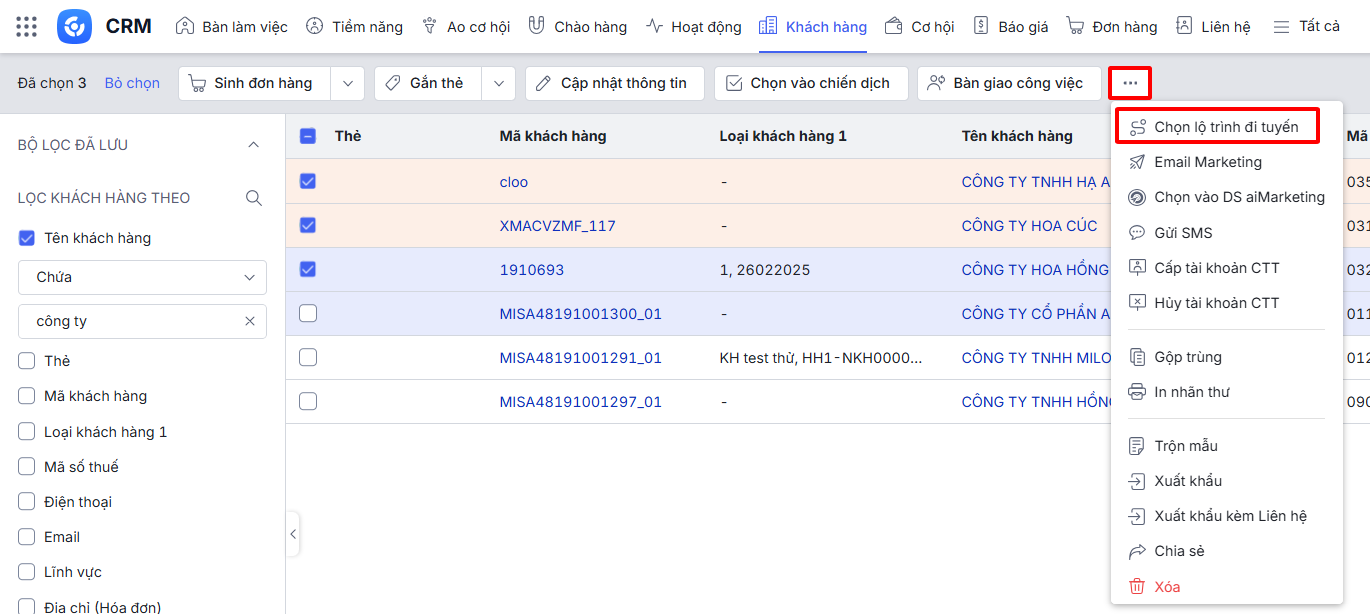
Task: Open the 'Chứa' condition dropdown
Action: [142, 277]
